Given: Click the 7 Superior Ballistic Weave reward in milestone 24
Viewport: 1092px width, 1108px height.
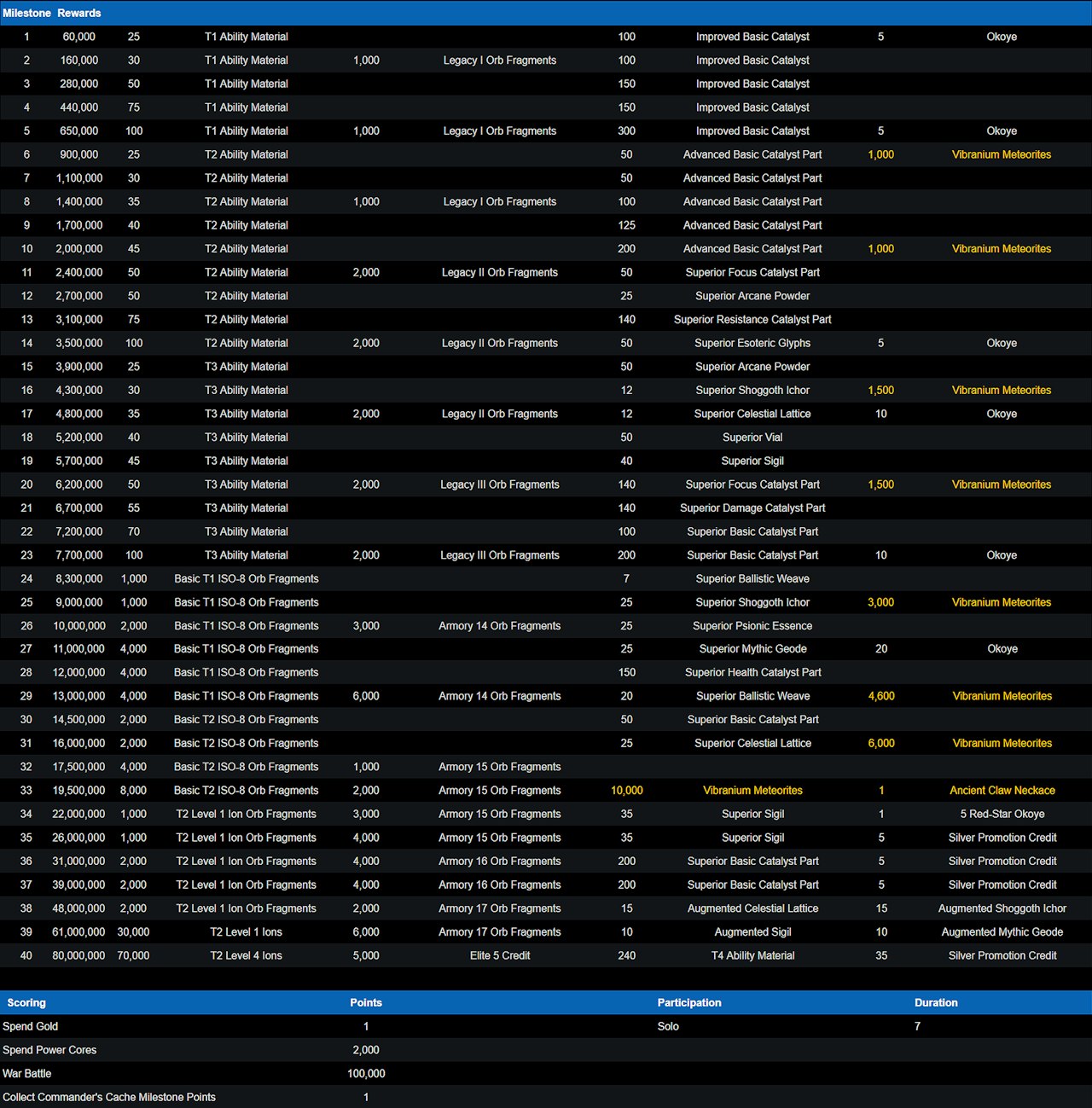Looking at the screenshot, I should pos(752,578).
